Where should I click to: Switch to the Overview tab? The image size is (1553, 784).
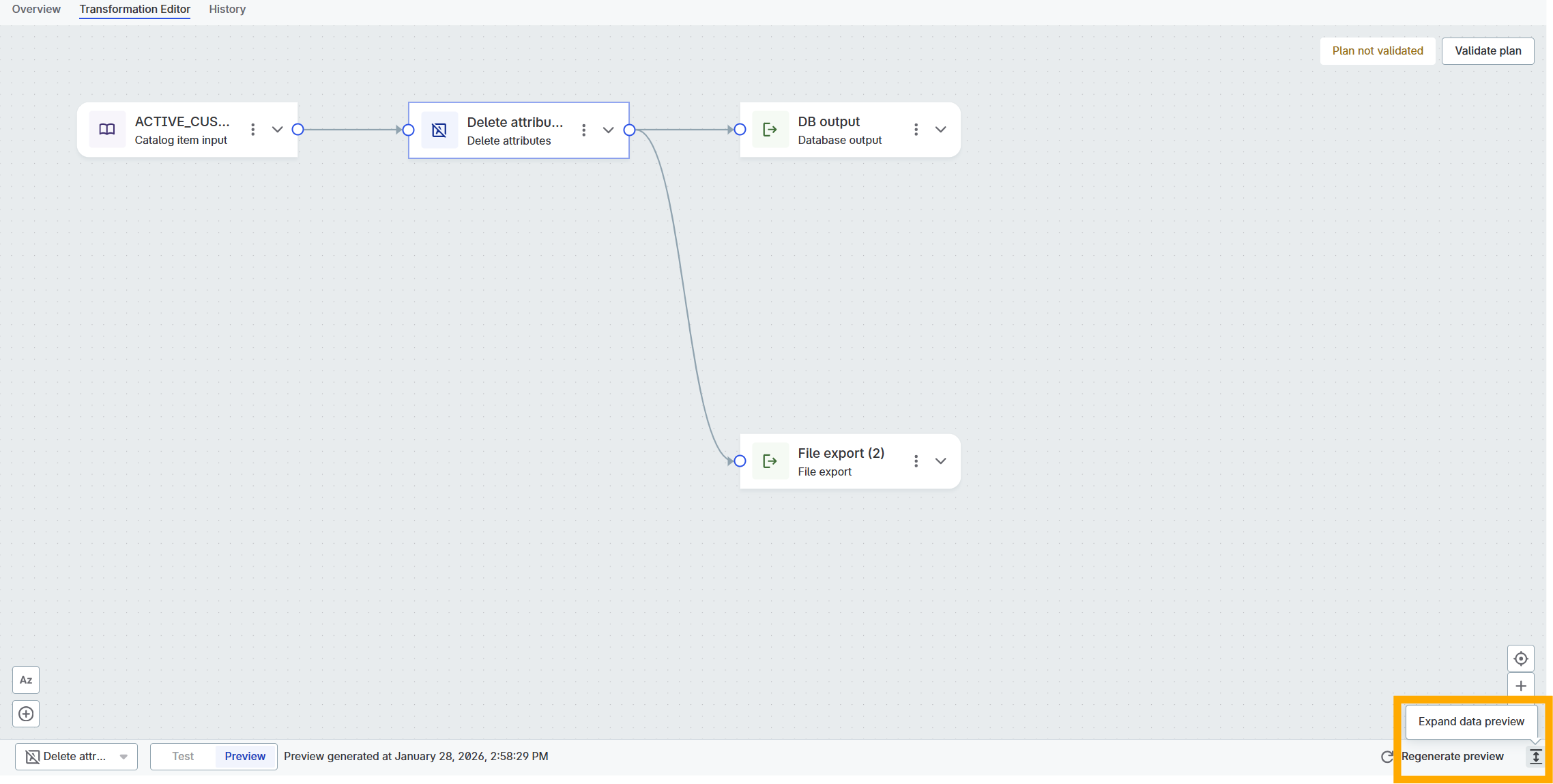(x=36, y=10)
